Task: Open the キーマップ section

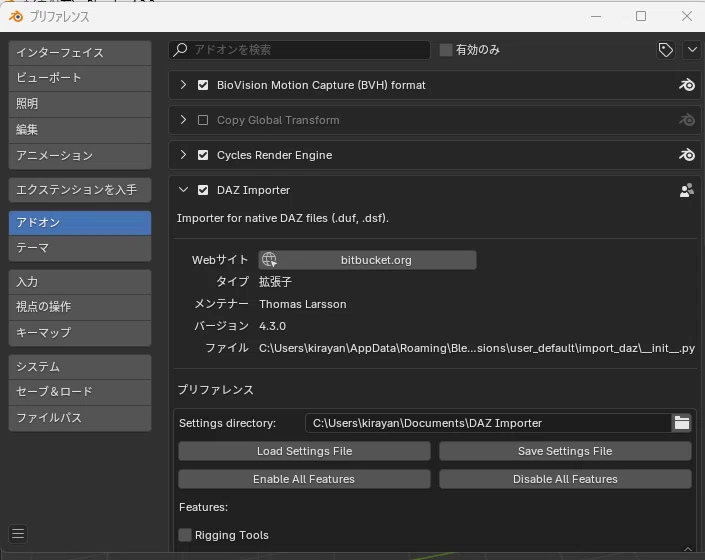Action: point(80,333)
